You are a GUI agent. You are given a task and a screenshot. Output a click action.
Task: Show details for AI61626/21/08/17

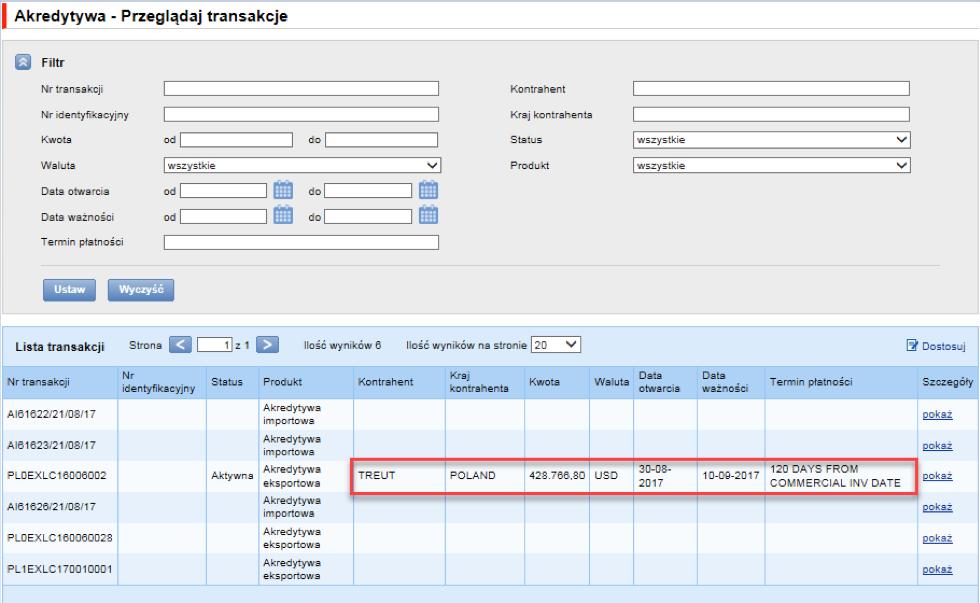point(937,507)
